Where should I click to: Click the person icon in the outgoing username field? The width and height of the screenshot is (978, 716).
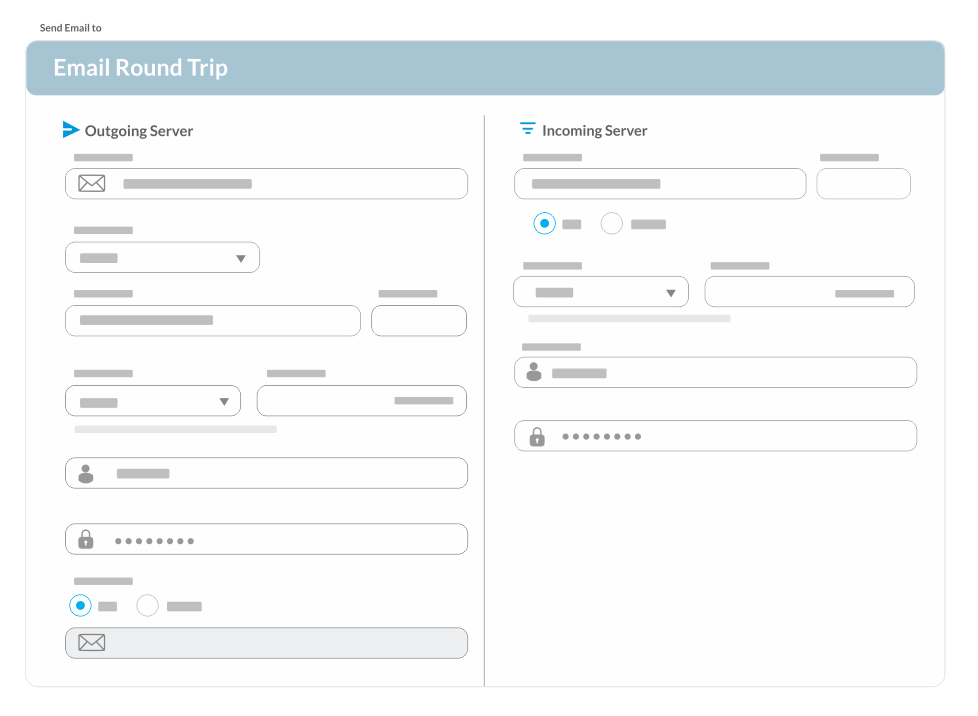84,472
